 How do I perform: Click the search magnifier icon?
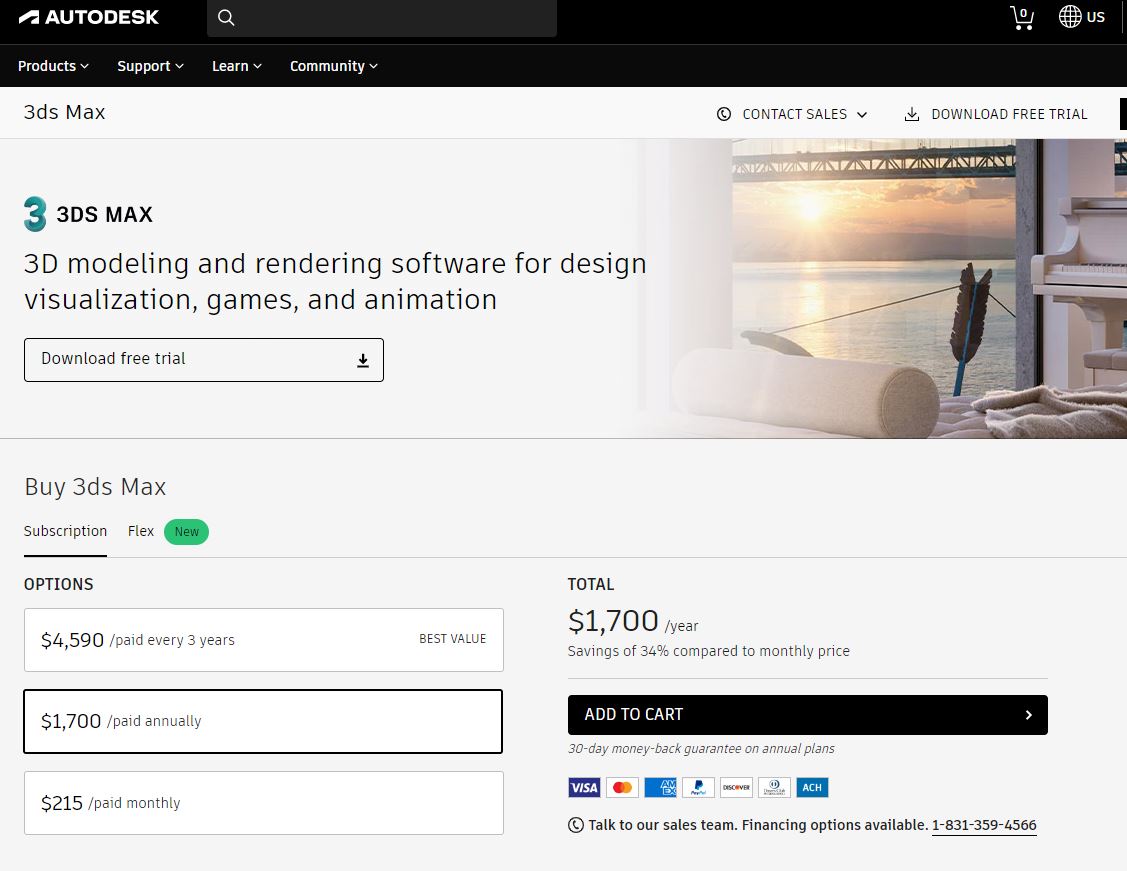click(226, 17)
